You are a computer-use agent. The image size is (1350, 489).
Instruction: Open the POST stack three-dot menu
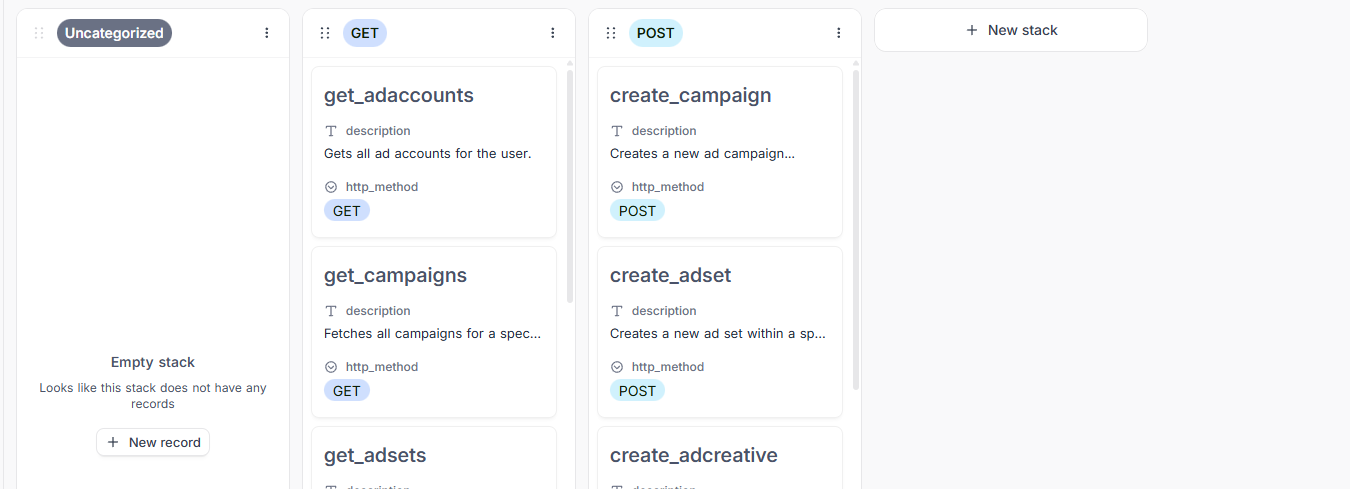point(838,33)
